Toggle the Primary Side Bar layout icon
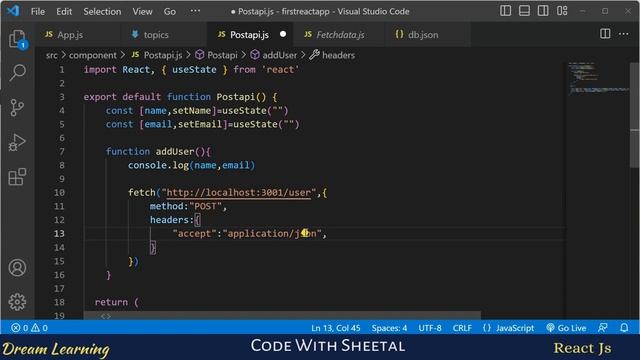The height and width of the screenshot is (360, 640). pos(505,11)
